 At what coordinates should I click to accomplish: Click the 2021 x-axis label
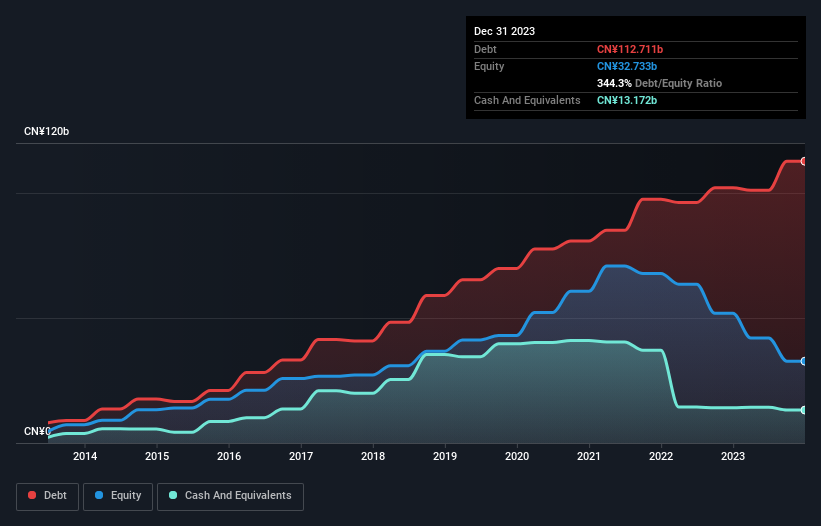[x=589, y=456]
